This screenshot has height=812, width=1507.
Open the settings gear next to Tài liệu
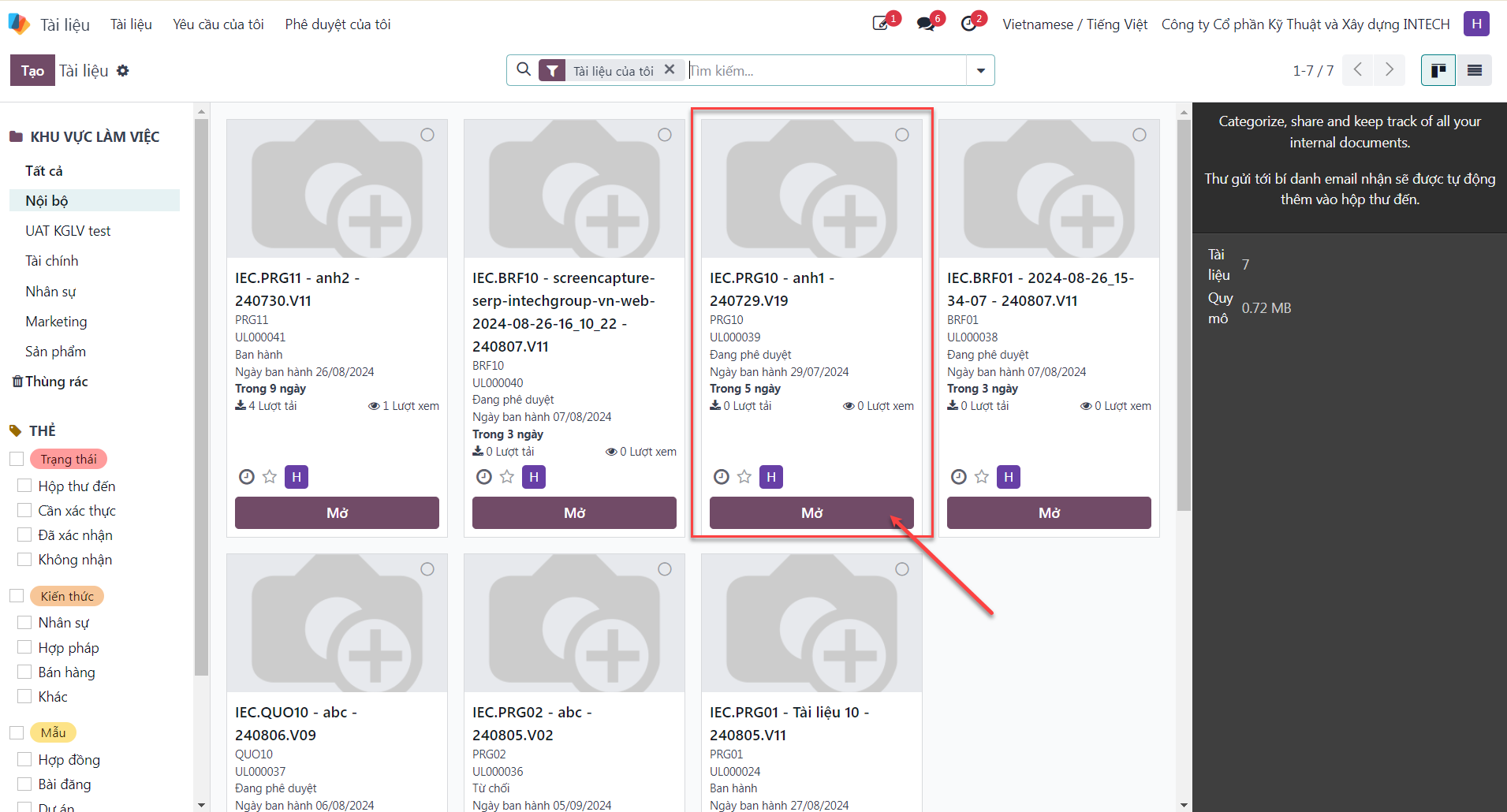tap(123, 70)
